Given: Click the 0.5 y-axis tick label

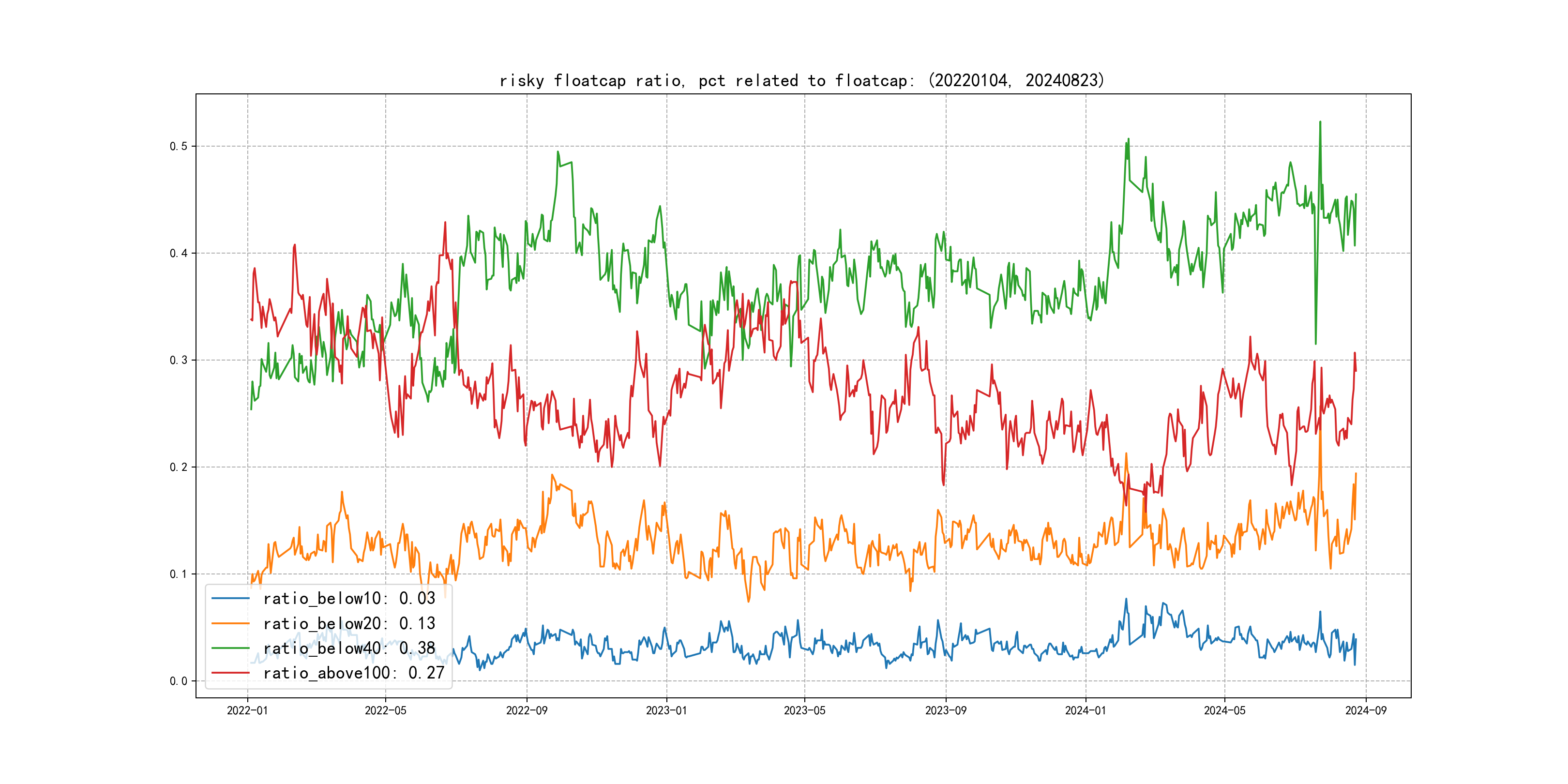Looking at the screenshot, I should coord(179,146).
